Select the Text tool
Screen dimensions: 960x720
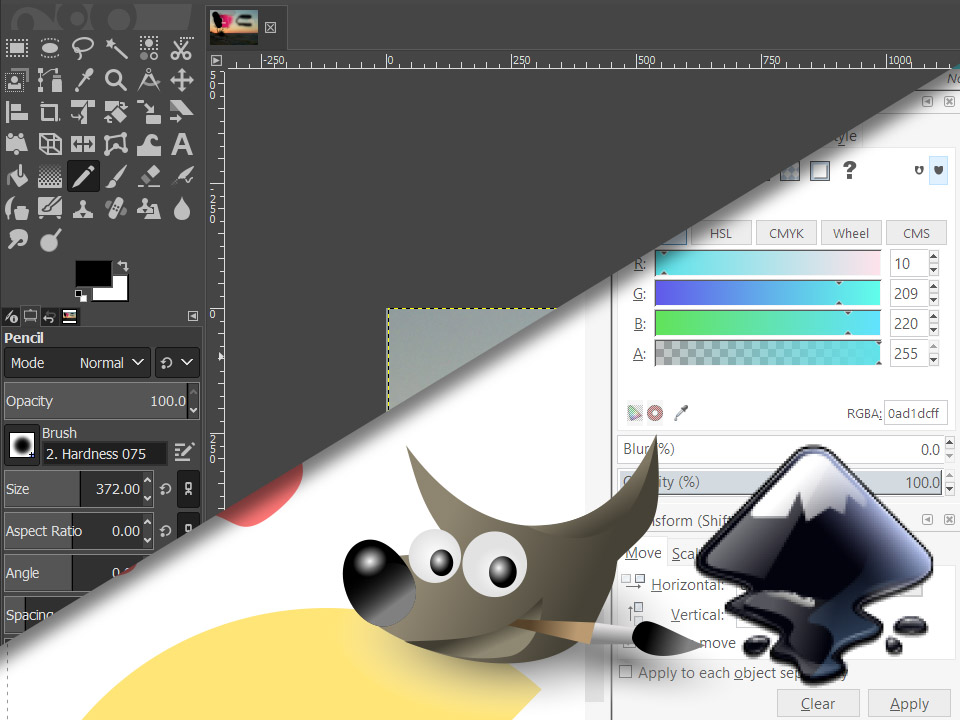[182, 144]
